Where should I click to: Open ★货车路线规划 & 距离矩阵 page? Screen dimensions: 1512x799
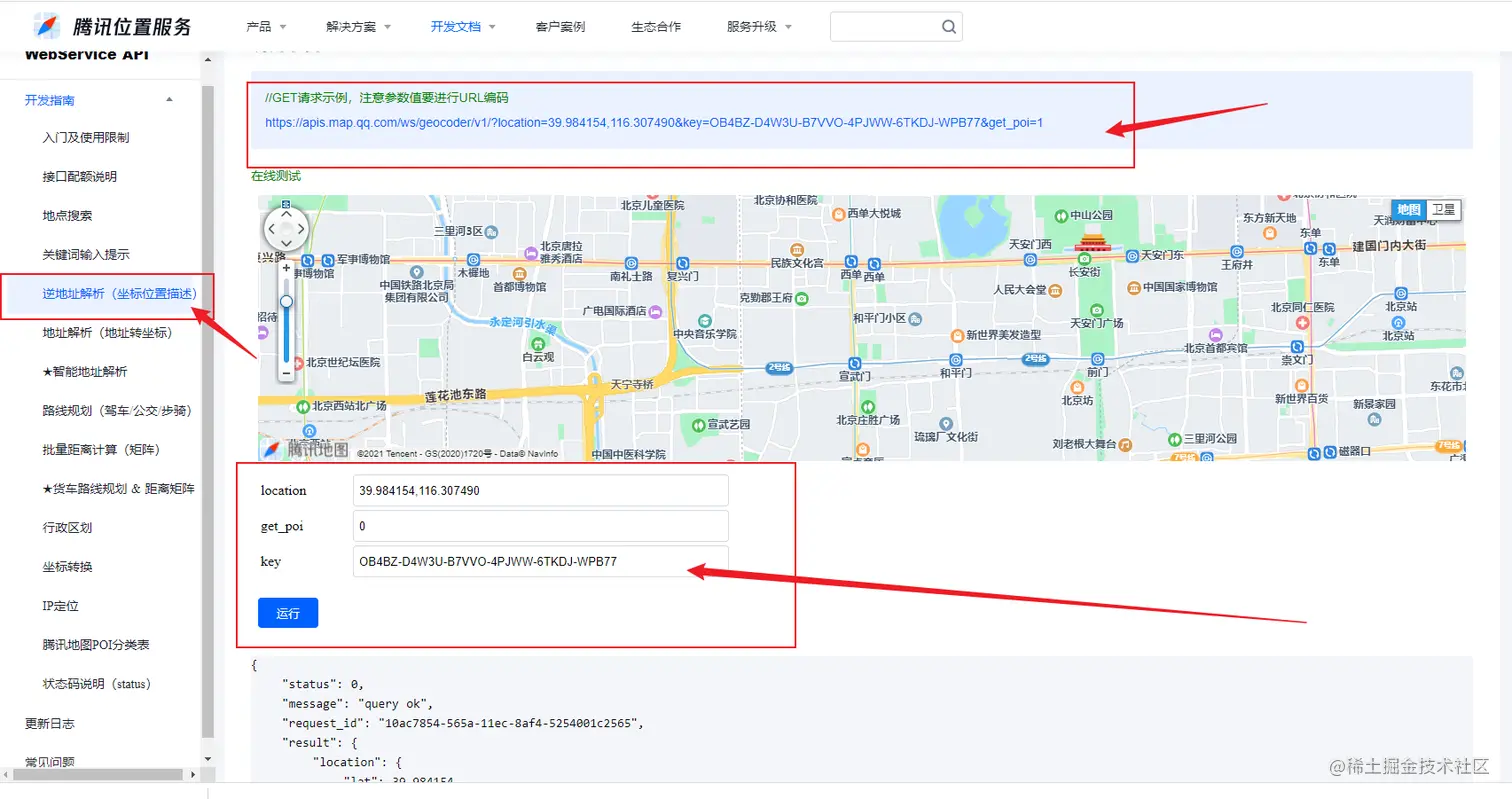click(119, 488)
